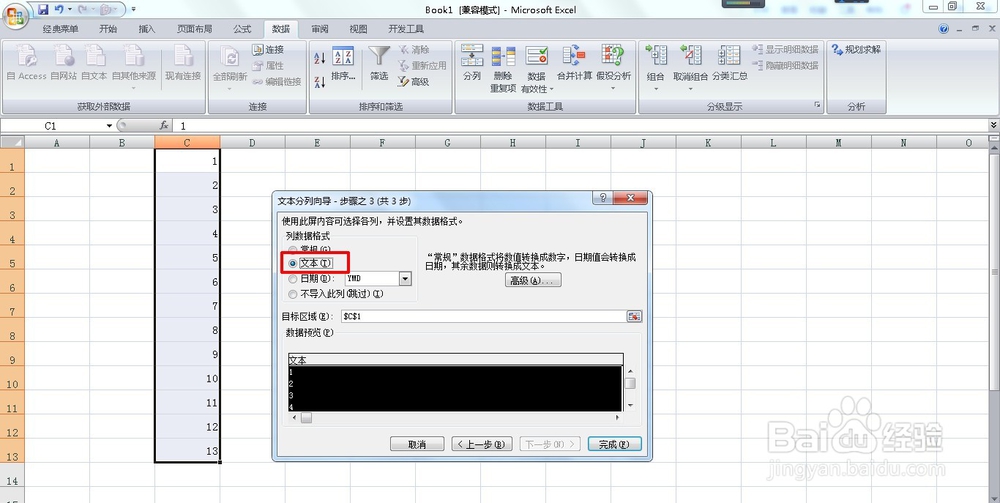Click Subtotal (分类汇总) icon
The height and width of the screenshot is (503, 1000).
729,55
